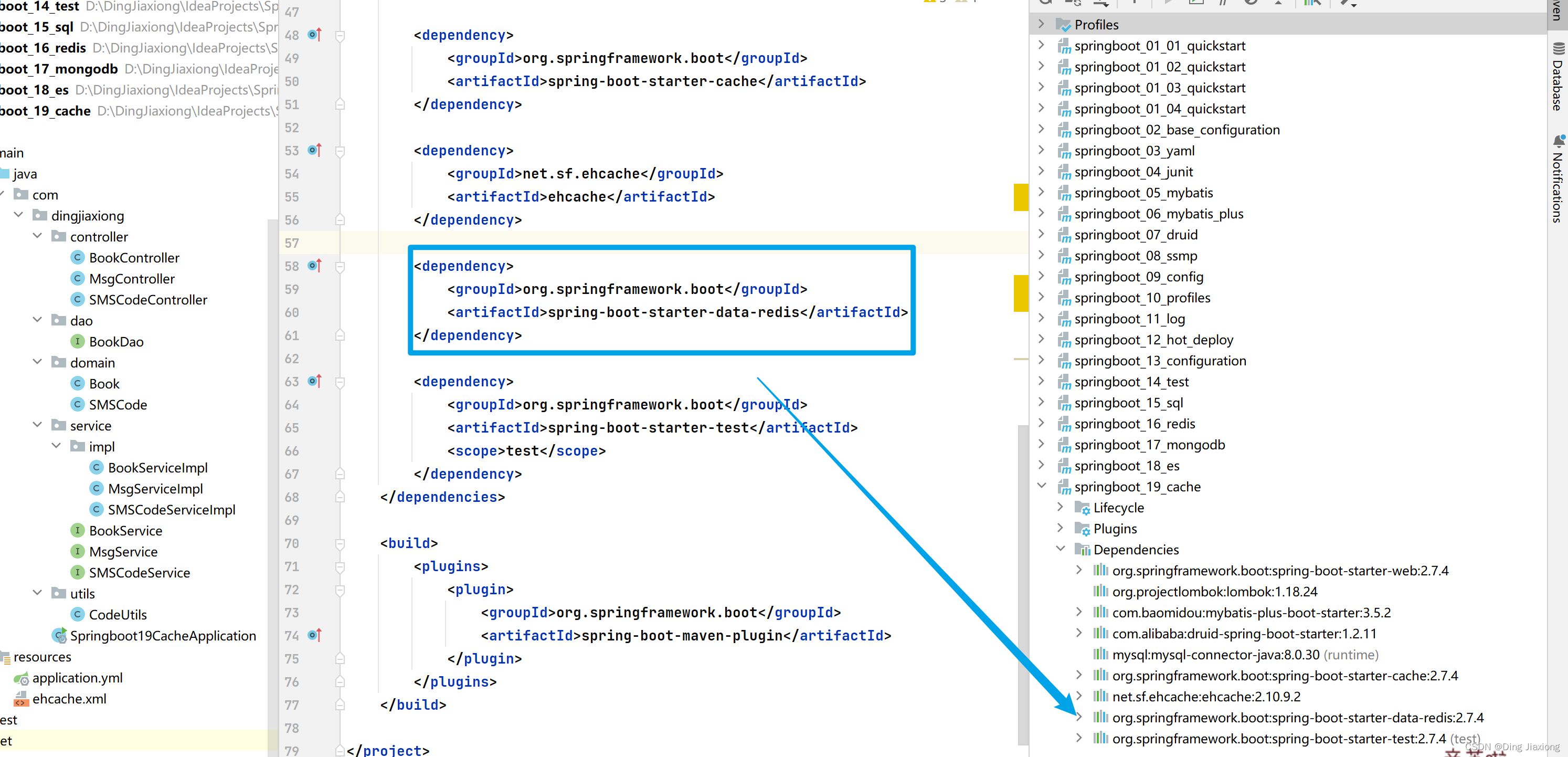Toggle code fold at build tag line 70
The image size is (1568, 757).
(340, 543)
